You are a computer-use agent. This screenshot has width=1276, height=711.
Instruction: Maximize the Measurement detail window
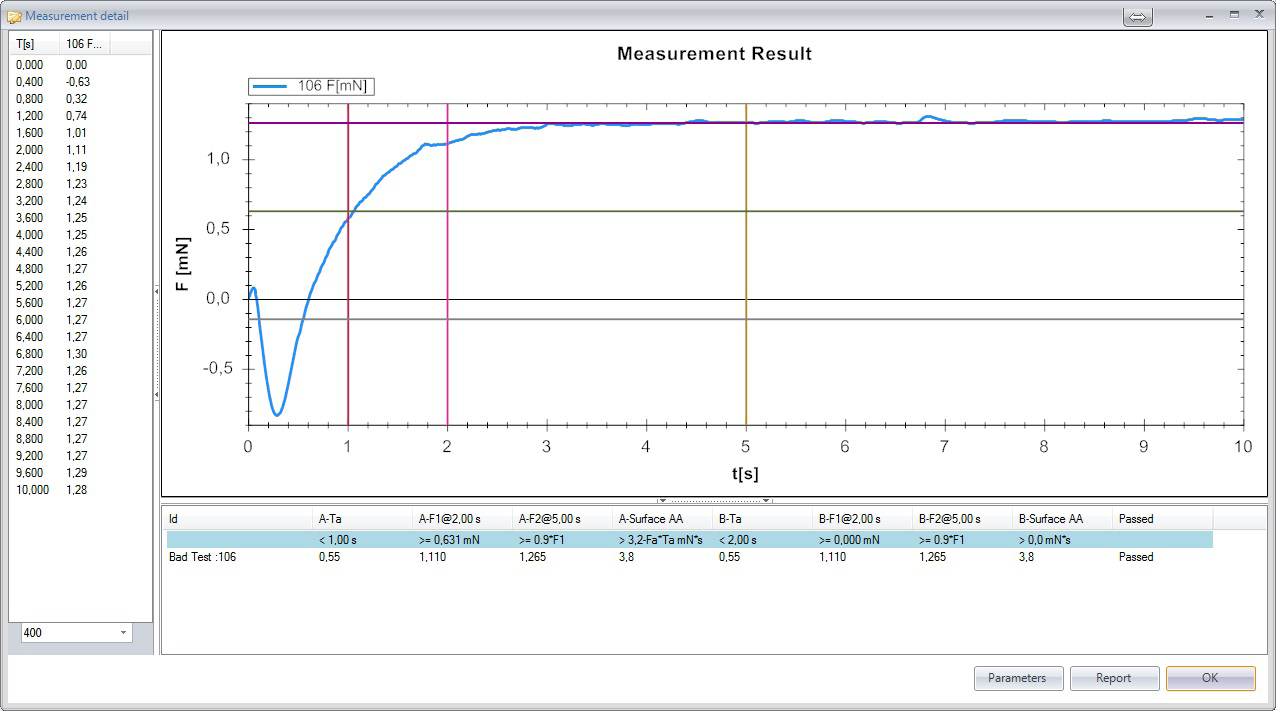point(1234,15)
